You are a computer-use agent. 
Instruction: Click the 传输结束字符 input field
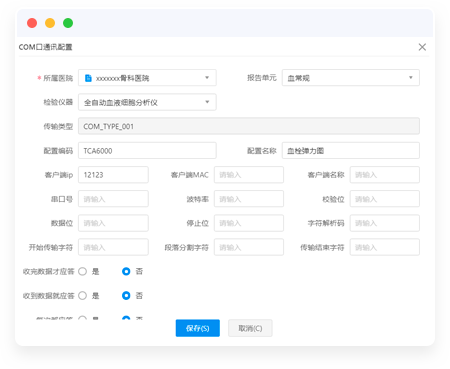[x=385, y=247]
